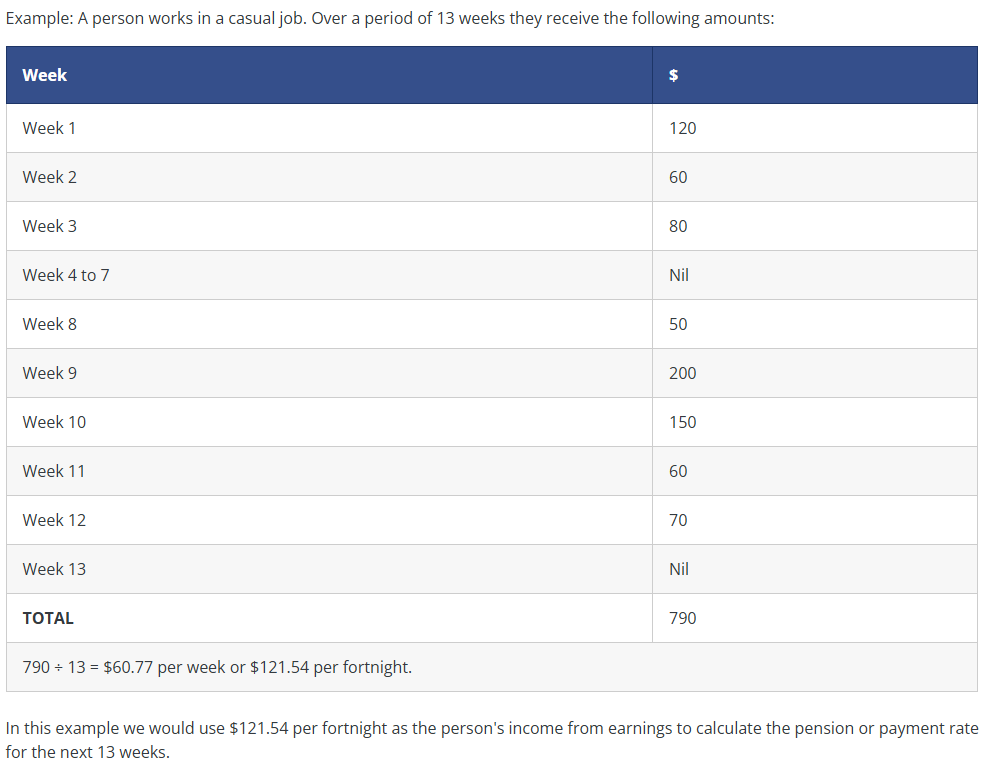This screenshot has height=765, width=995.
Task: Click the 200 amount cell
Action: pyautogui.click(x=682, y=373)
